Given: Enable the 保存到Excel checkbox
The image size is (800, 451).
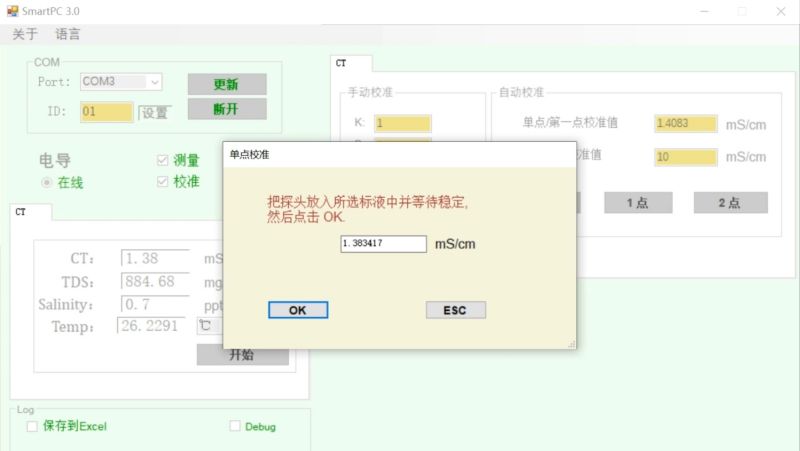Looking at the screenshot, I should 32,427.
